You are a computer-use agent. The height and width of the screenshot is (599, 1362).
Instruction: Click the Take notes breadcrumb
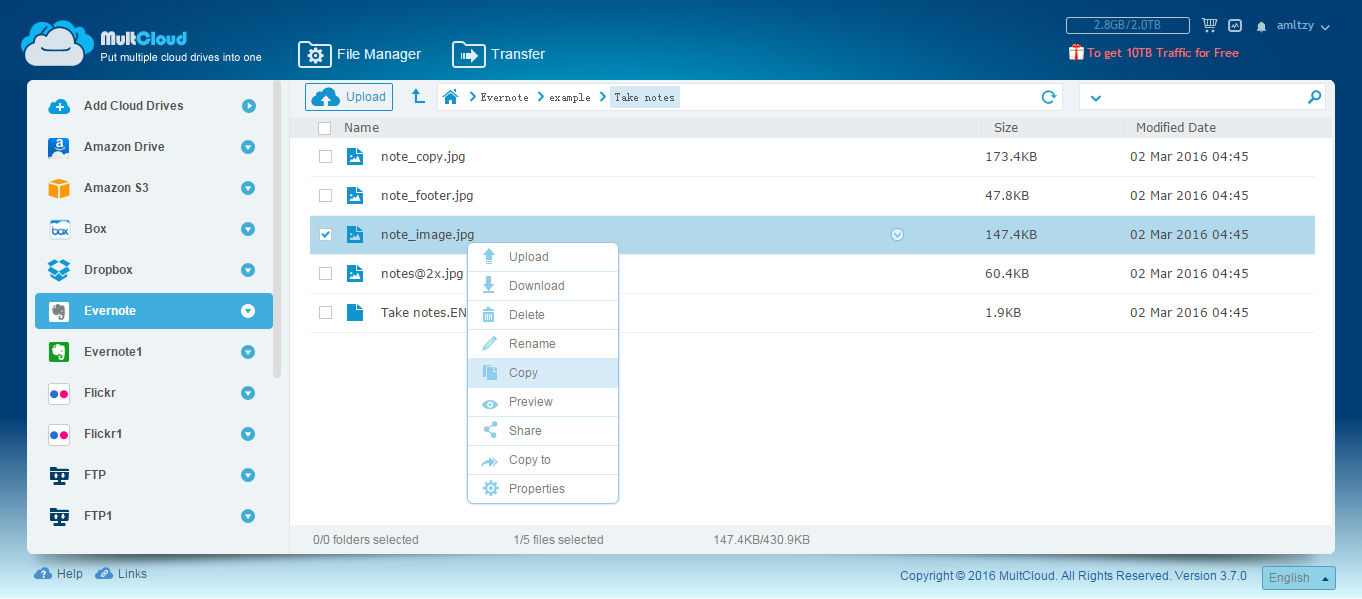coord(645,97)
